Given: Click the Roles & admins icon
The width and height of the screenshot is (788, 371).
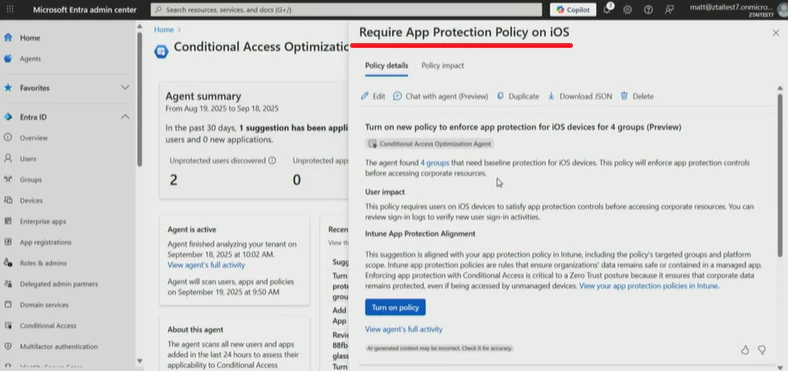Looking at the screenshot, I should point(8,263).
